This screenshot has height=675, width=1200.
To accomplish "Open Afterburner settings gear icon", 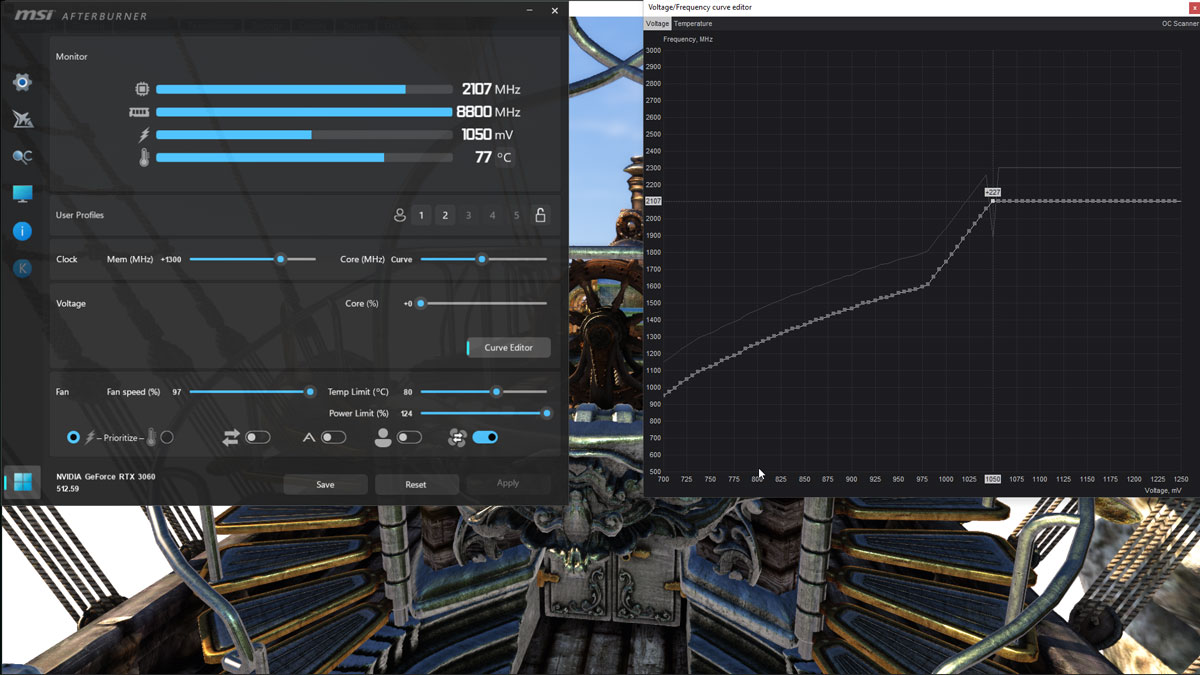I will tap(22, 82).
